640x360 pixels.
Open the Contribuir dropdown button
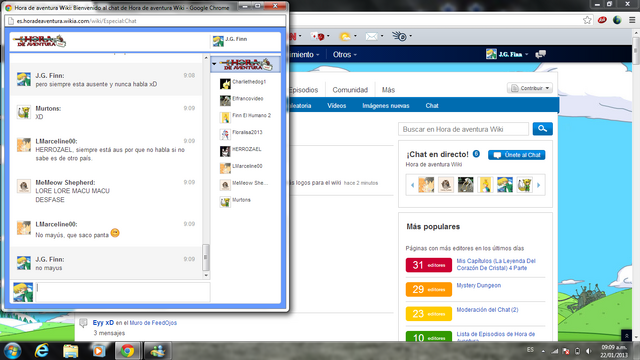click(530, 88)
